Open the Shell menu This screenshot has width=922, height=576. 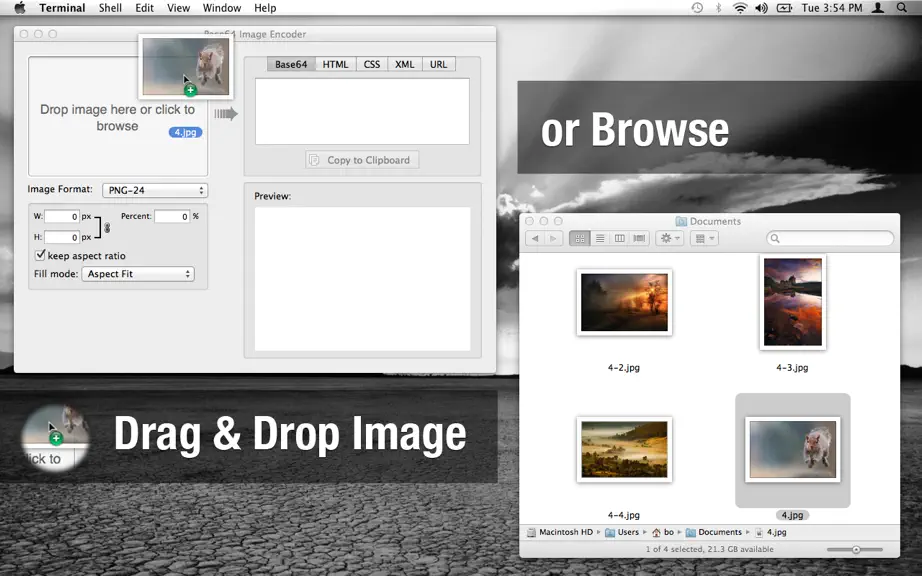point(110,8)
